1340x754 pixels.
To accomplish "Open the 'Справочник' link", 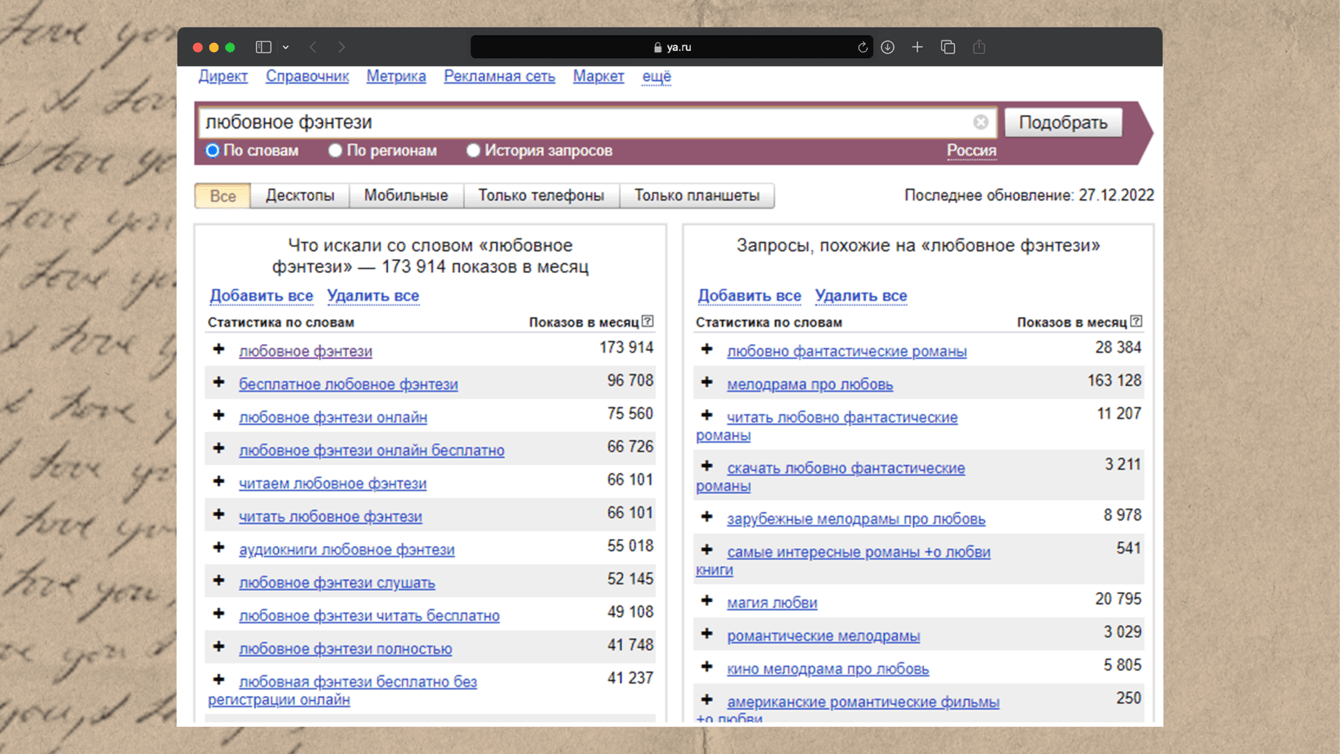I will click(x=307, y=76).
